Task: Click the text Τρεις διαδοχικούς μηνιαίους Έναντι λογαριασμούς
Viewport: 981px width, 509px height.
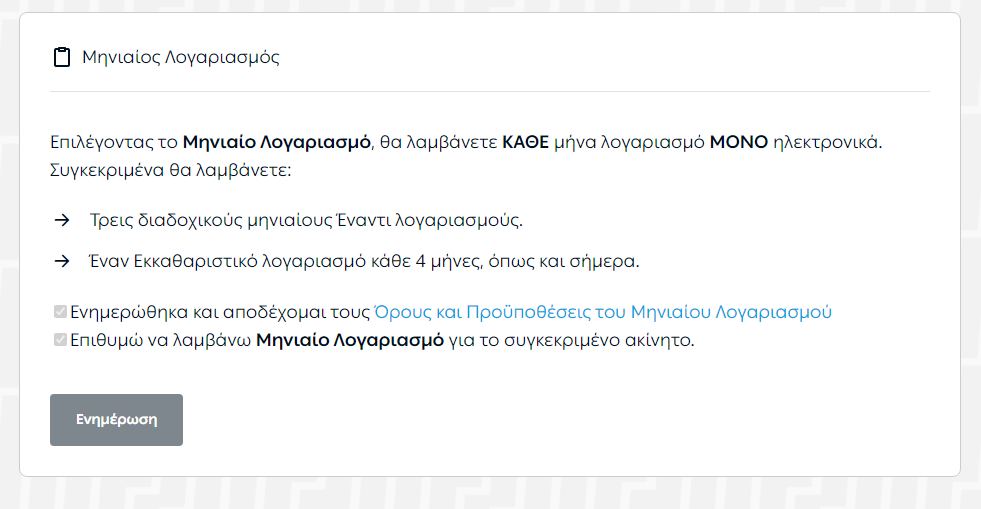Action: tap(306, 220)
